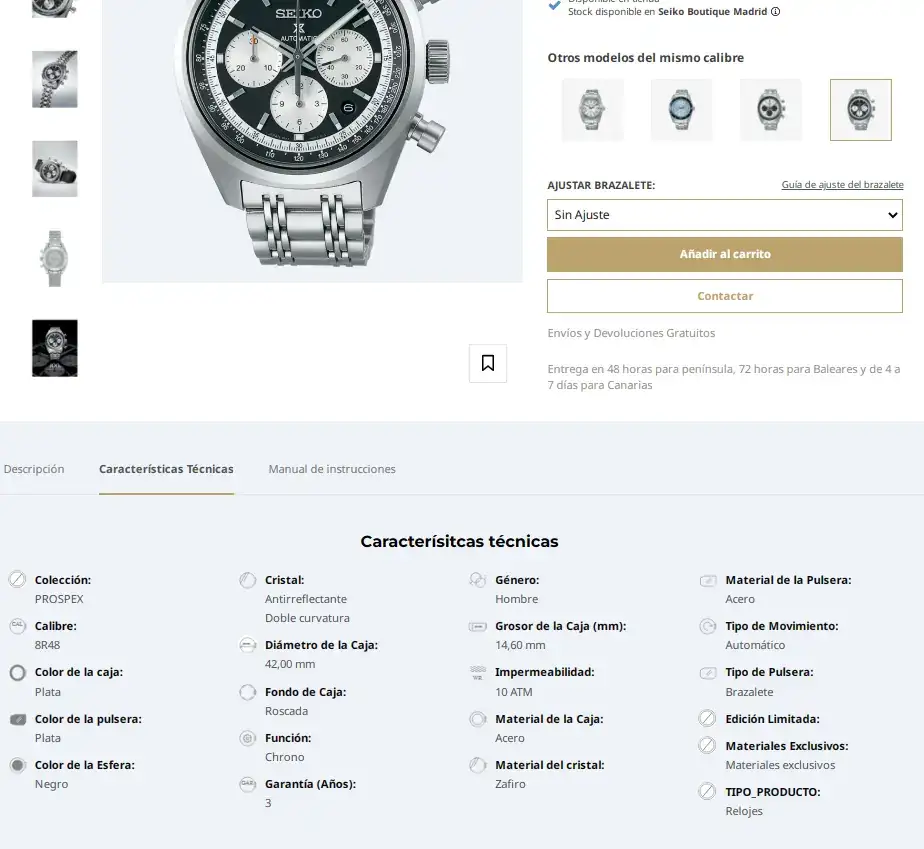Viewport: 924px width, 849px height.
Task: Select the light blue dial model thumbnail
Action: tap(681, 110)
